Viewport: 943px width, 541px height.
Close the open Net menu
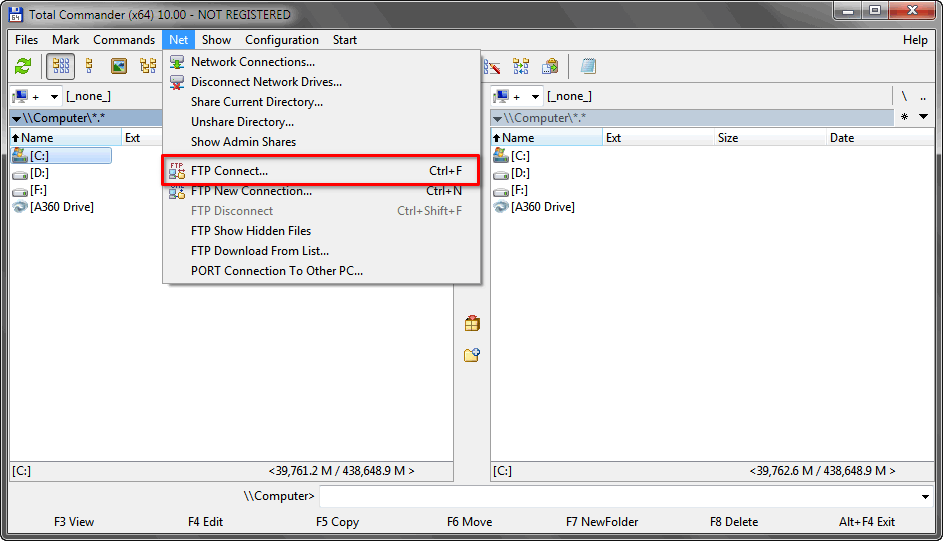pyautogui.click(x=179, y=40)
